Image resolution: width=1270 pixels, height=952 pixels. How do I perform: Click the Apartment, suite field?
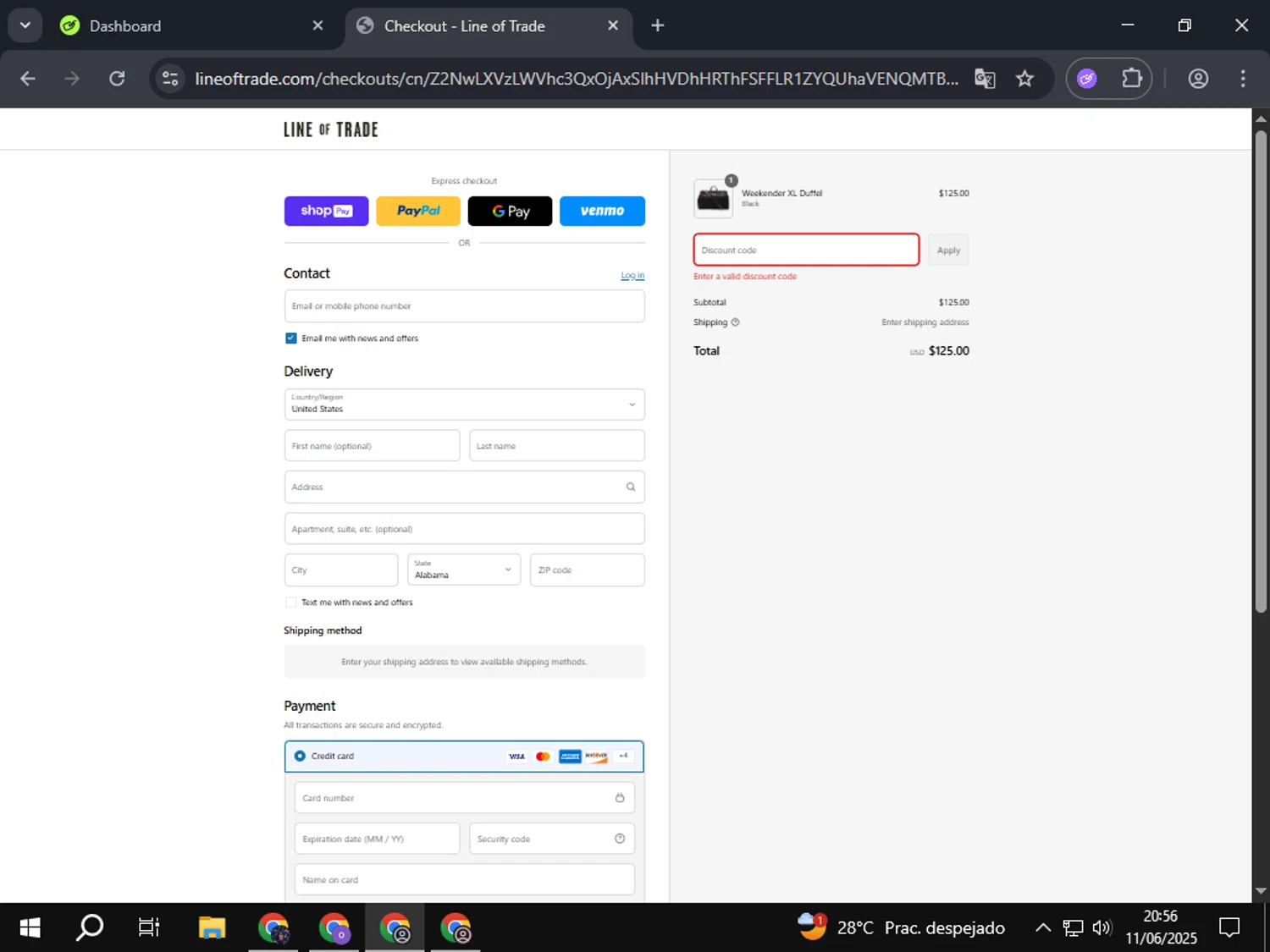point(464,529)
